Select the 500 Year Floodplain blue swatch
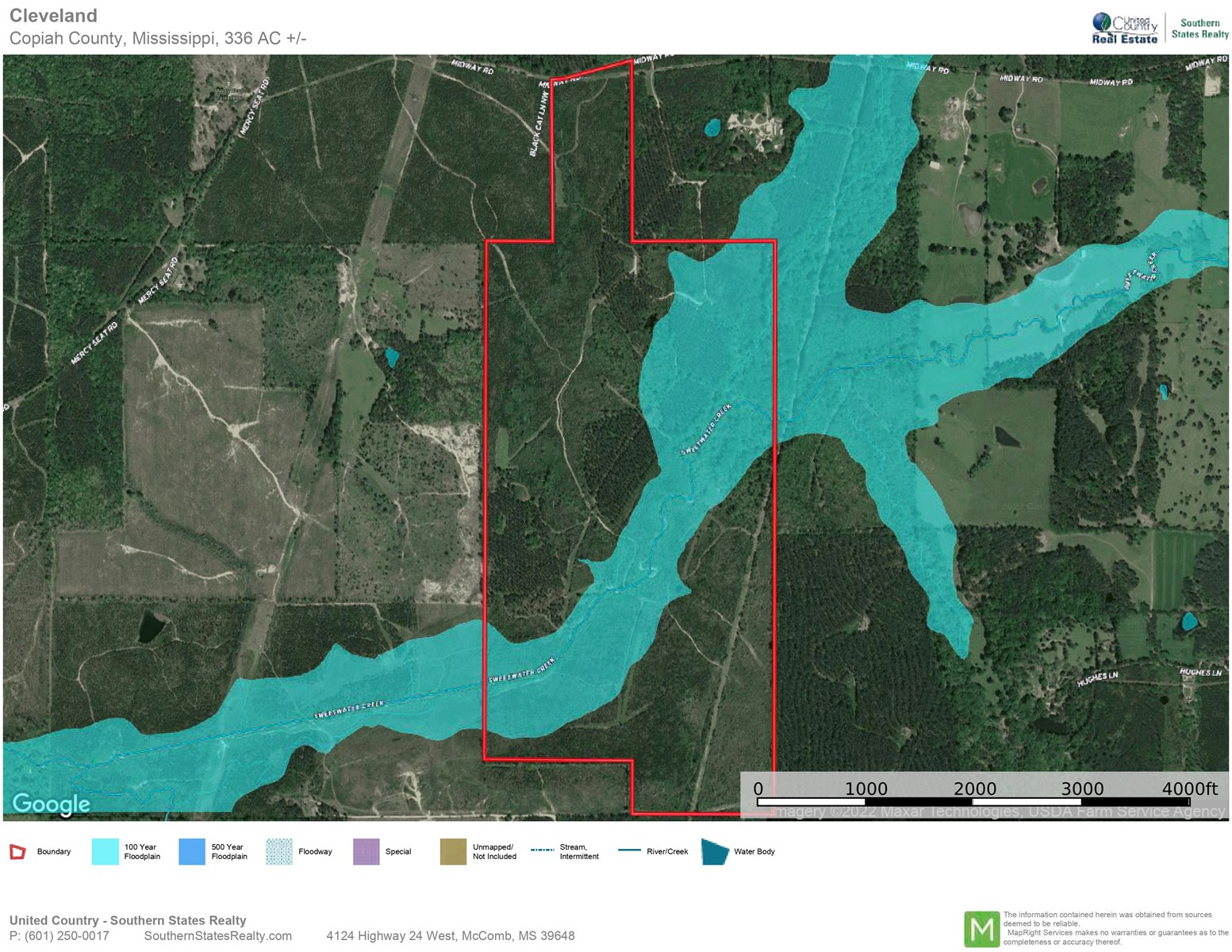The width and height of the screenshot is (1232, 952). pyautogui.click(x=192, y=852)
